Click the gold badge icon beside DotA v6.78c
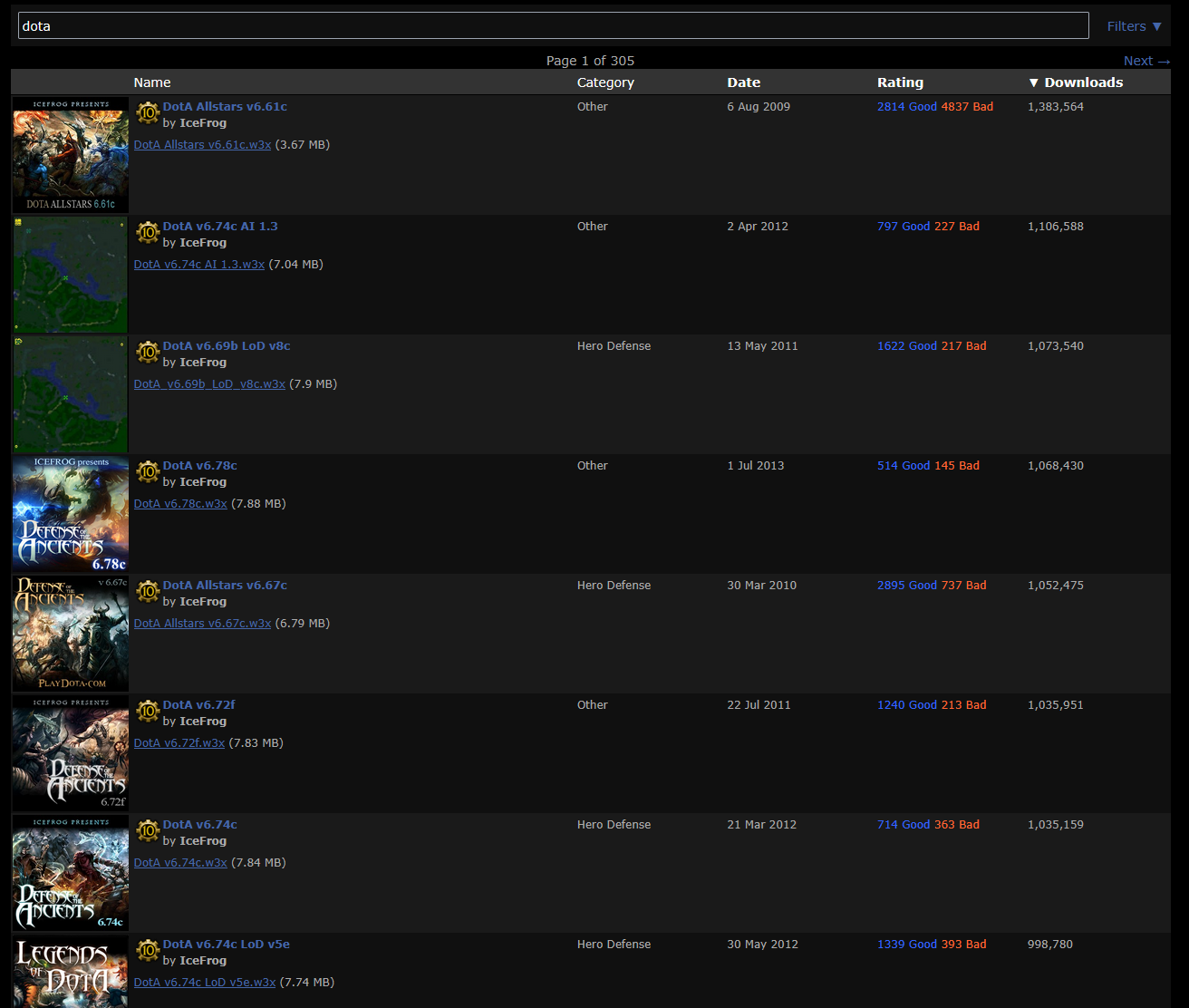 click(148, 471)
